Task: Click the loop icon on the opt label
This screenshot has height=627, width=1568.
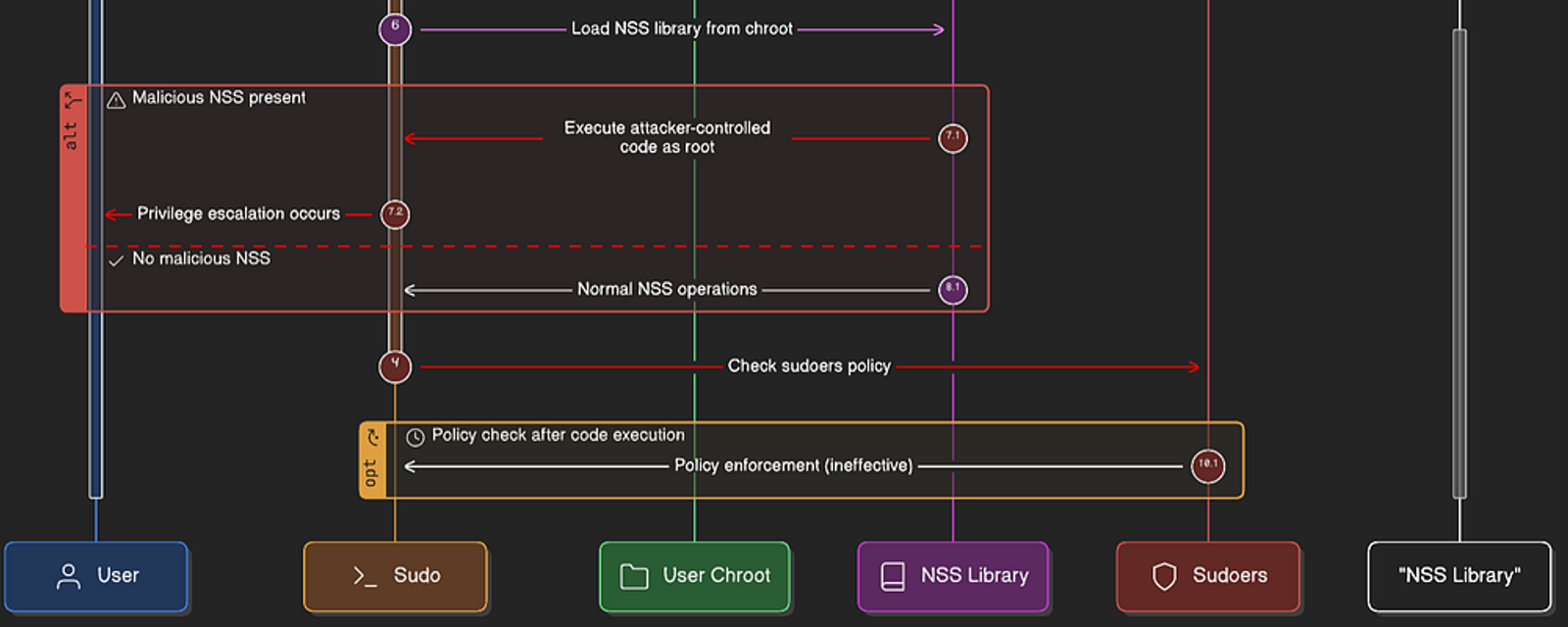Action: click(x=371, y=437)
